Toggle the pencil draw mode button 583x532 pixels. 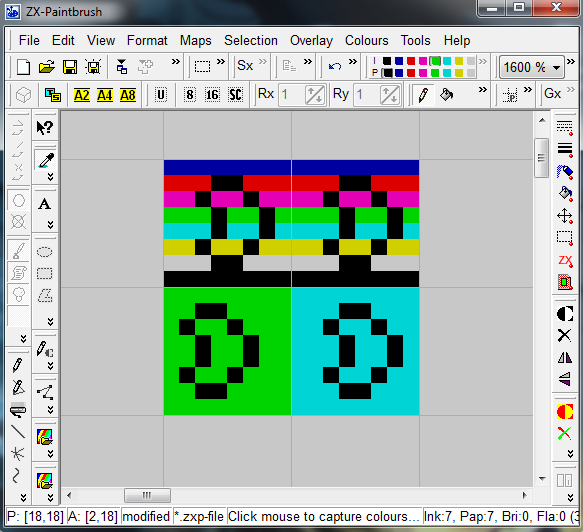(x=423, y=95)
